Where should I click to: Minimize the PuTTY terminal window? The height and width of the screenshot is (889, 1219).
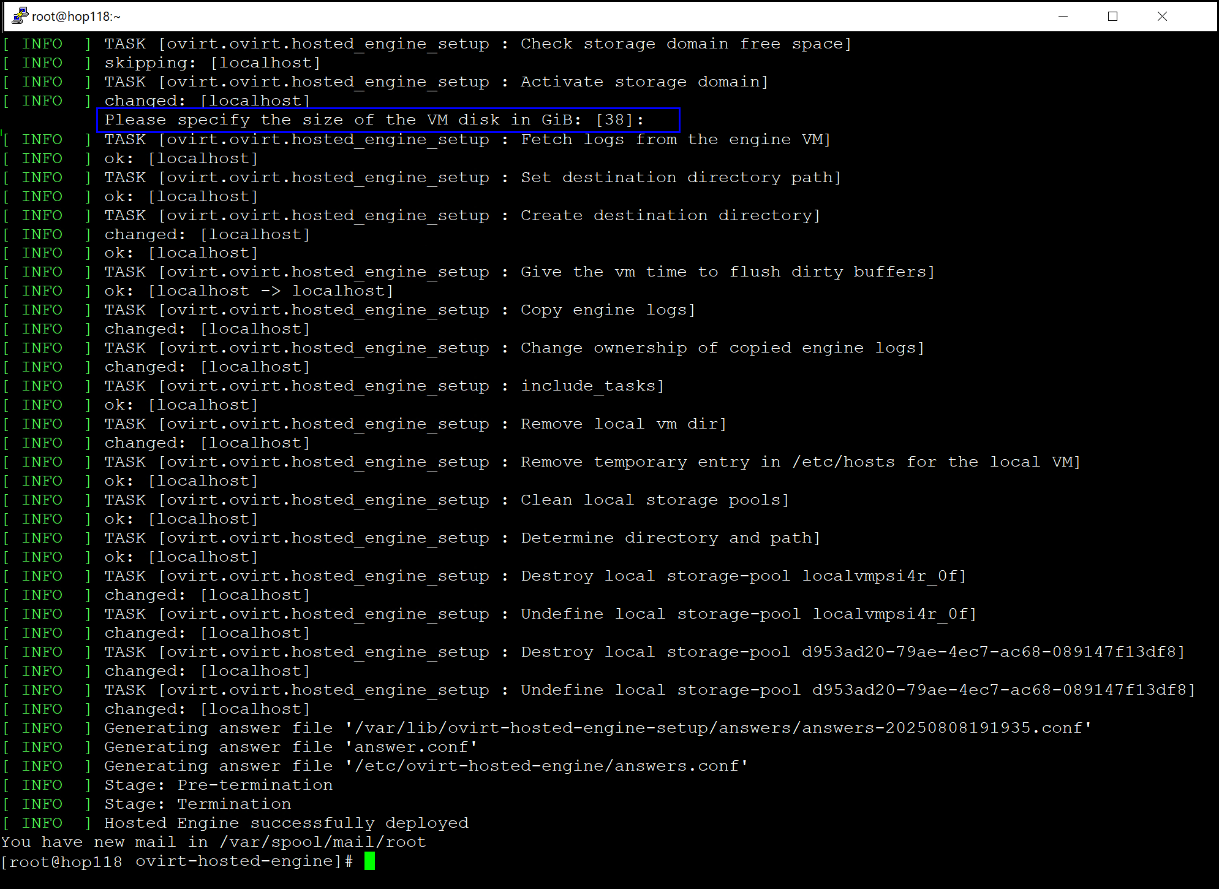[x=1064, y=16]
